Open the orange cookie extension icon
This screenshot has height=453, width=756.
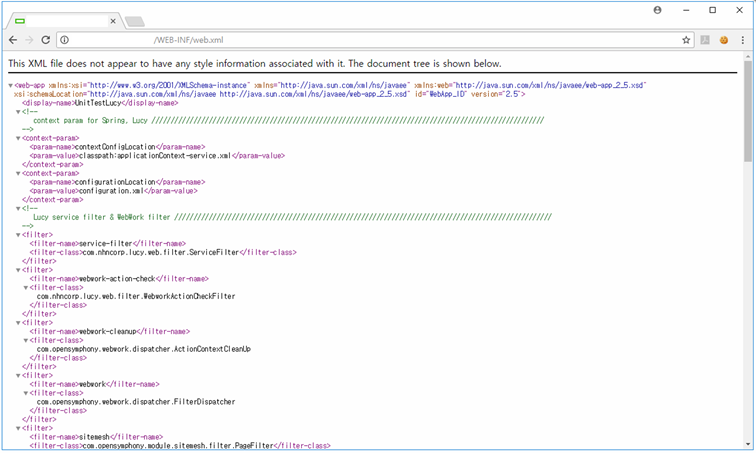[724, 40]
